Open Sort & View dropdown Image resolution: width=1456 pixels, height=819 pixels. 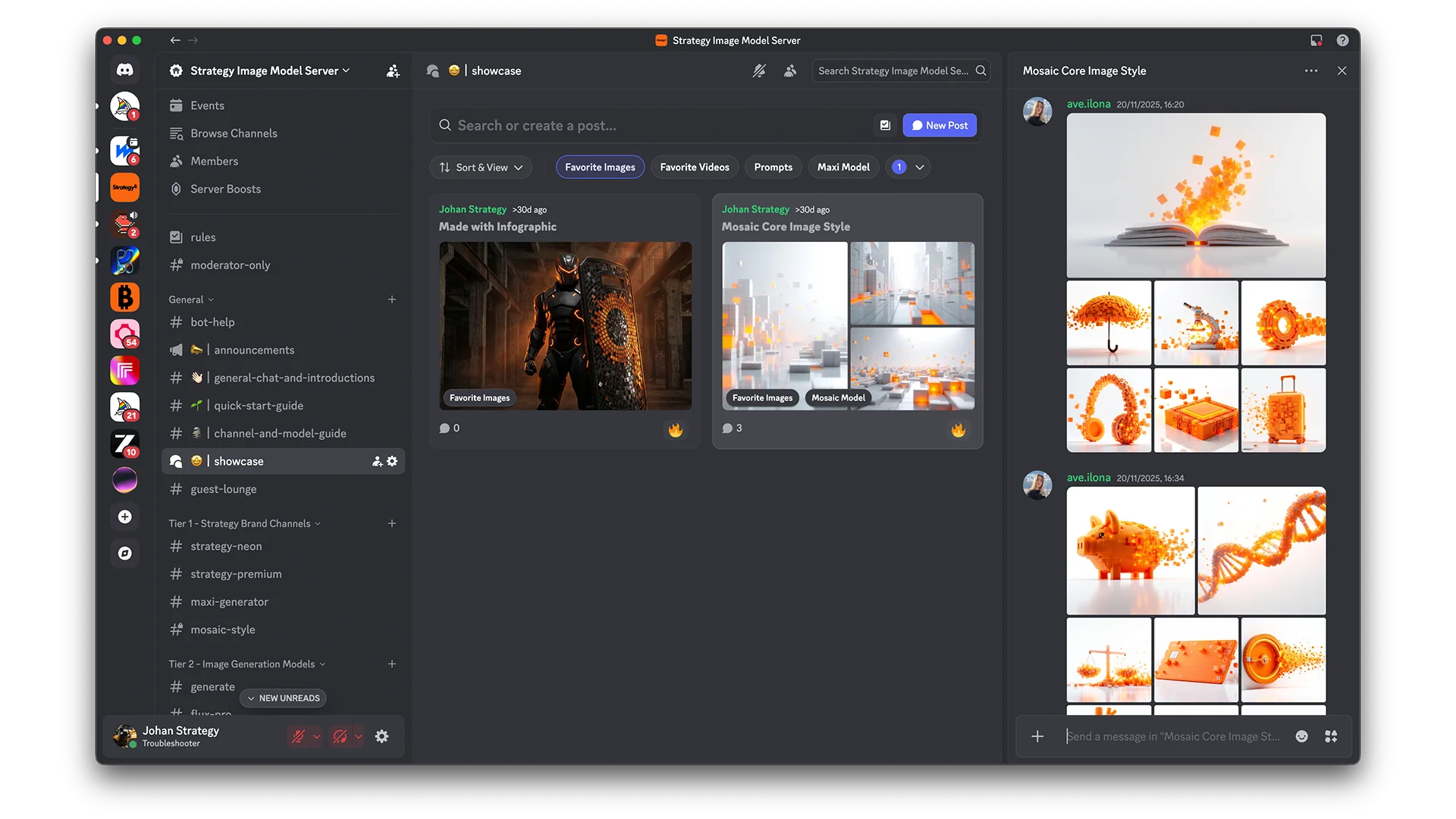(x=481, y=167)
